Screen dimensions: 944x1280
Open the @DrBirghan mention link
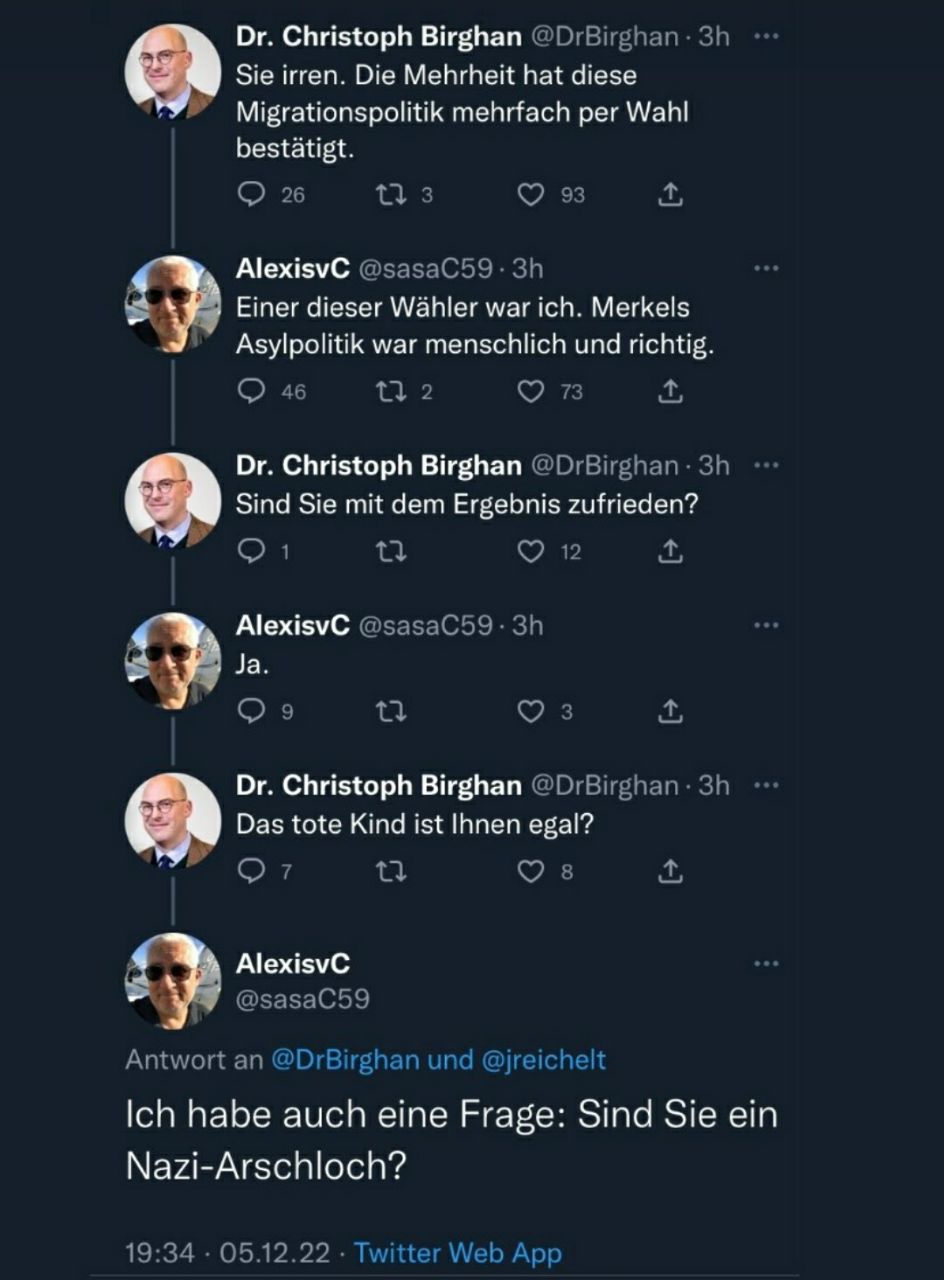pos(344,1060)
